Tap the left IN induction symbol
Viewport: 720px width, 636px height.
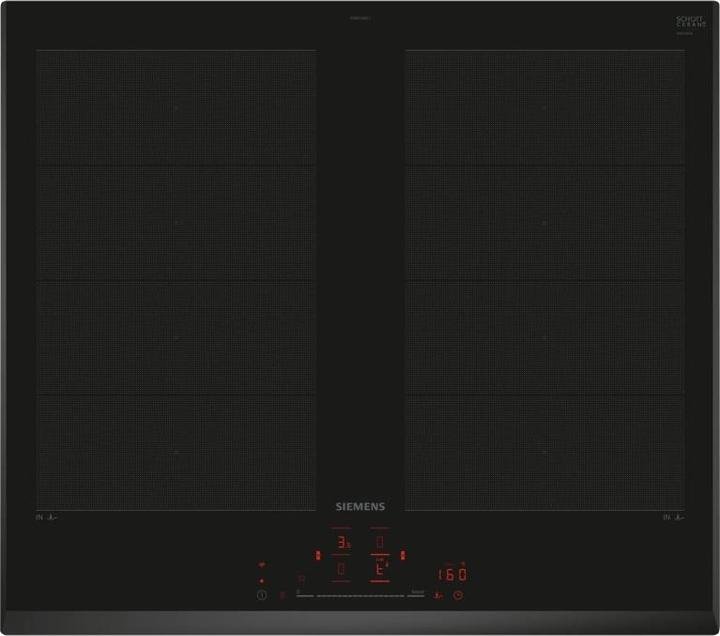click(x=46, y=517)
